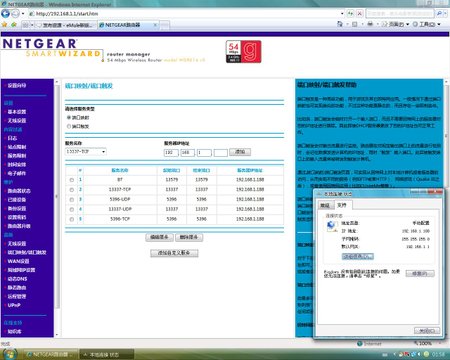
Task: Click the close button at dialog bottom
Action: [427, 331]
